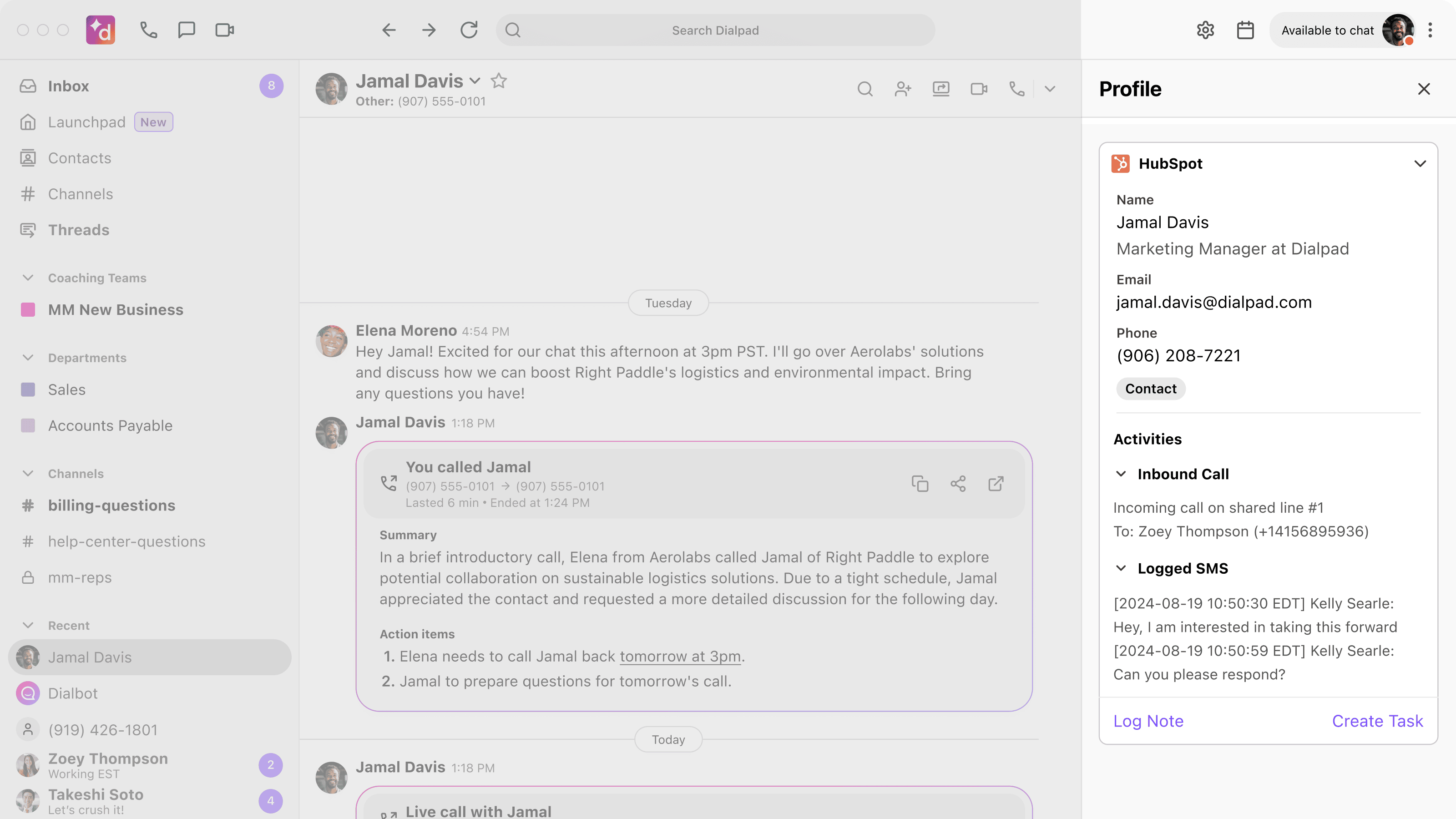Select Create Task for Jamal Davis
Image resolution: width=1456 pixels, height=819 pixels.
(1377, 721)
